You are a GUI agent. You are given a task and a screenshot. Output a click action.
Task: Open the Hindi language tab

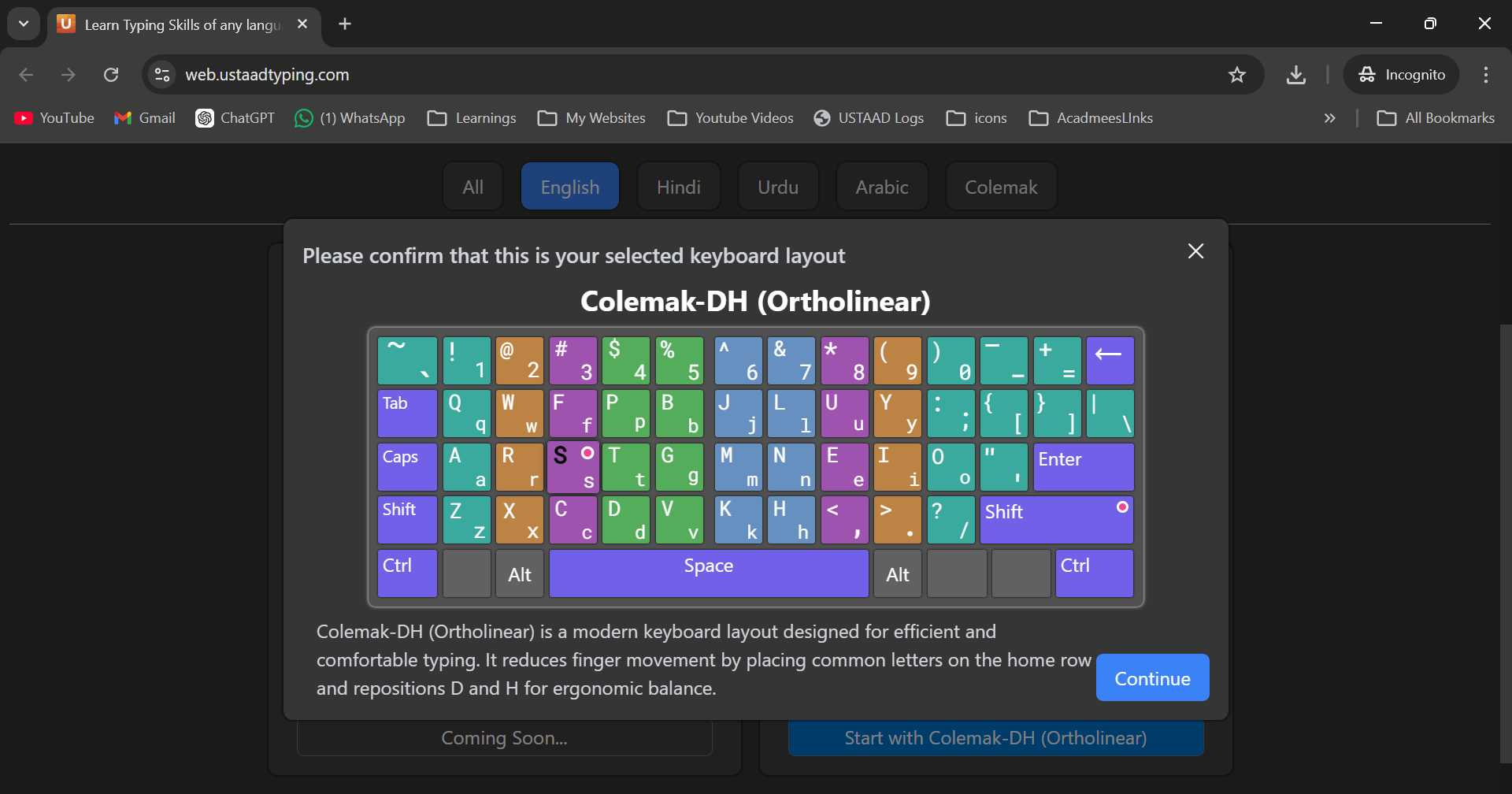[x=678, y=187]
